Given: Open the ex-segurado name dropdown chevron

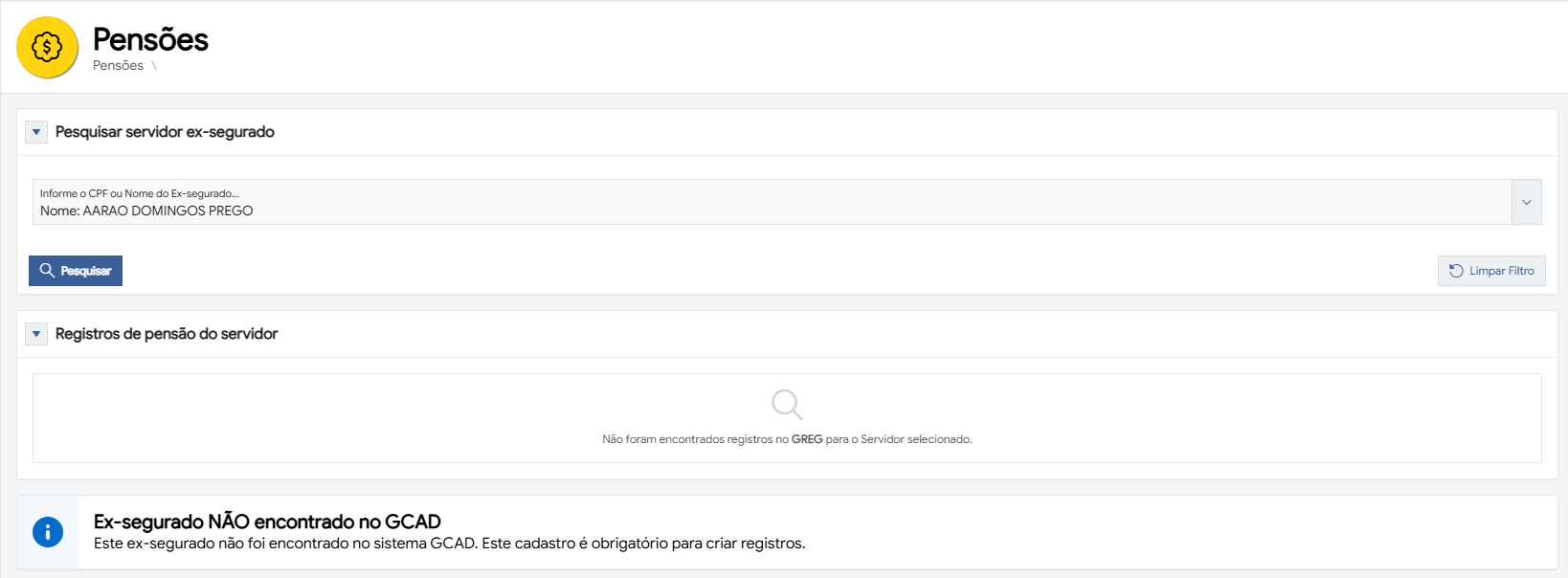Looking at the screenshot, I should click(x=1526, y=202).
